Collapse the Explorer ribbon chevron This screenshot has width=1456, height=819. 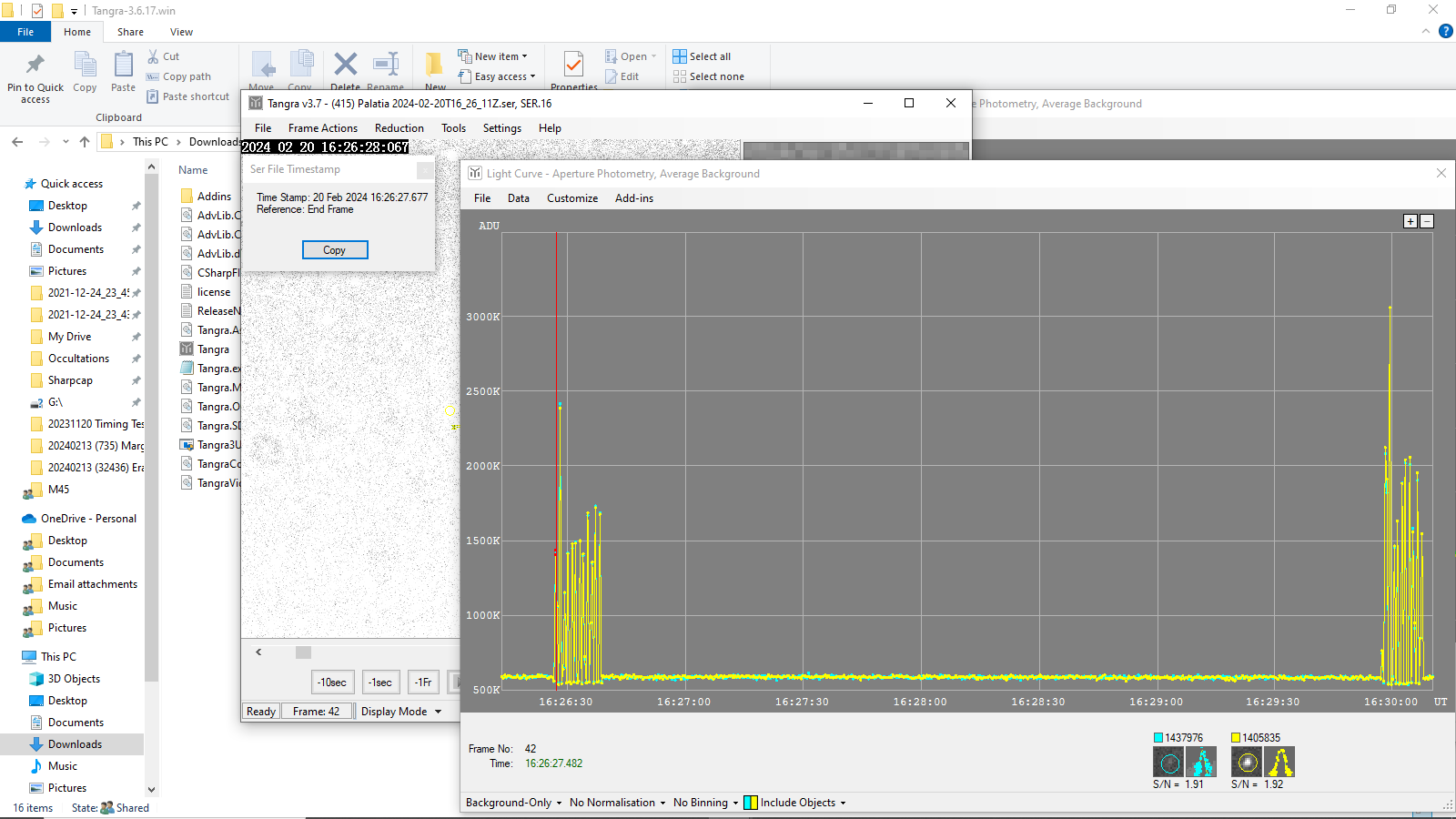(x=1426, y=31)
